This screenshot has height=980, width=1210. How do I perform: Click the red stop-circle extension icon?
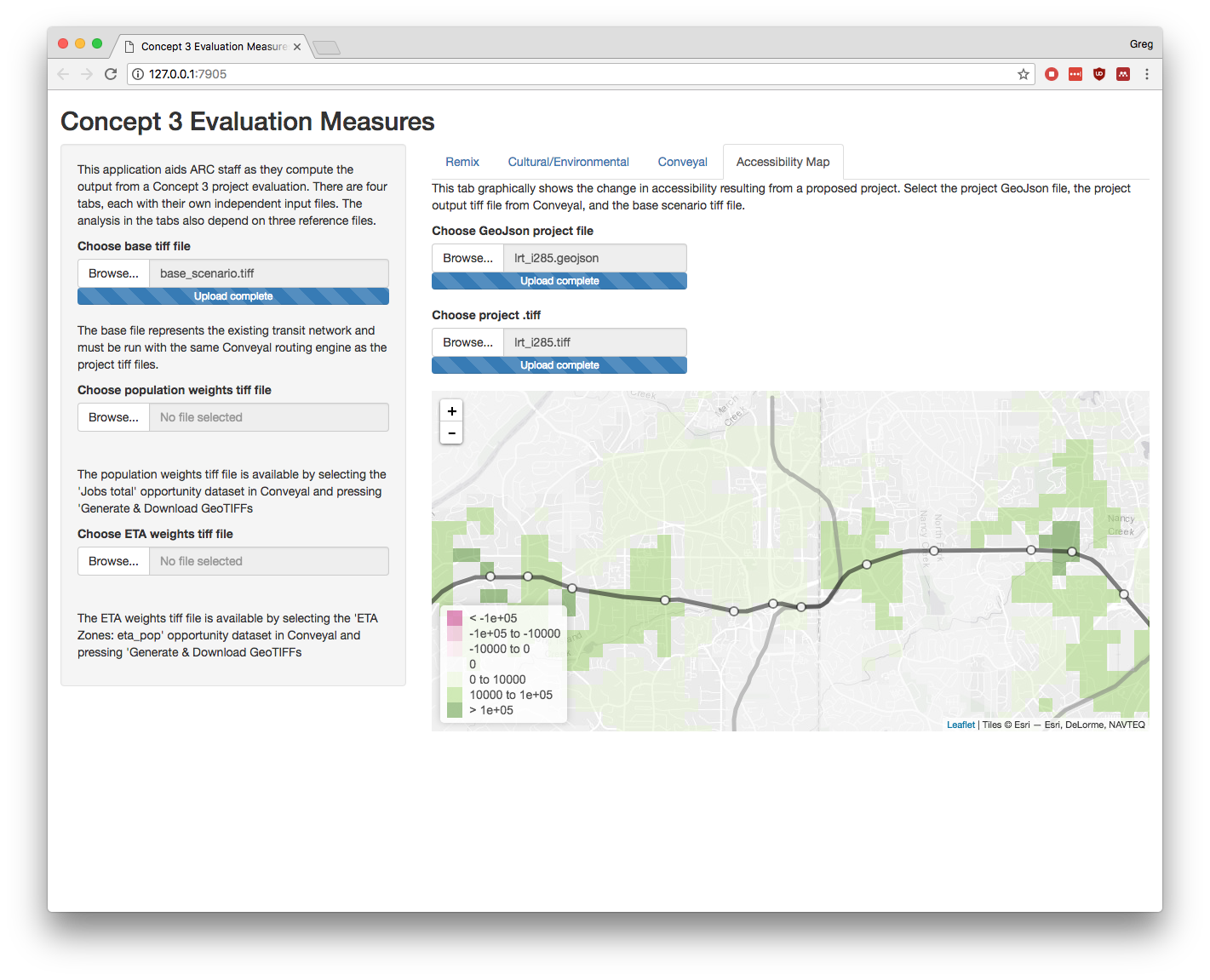1052,74
